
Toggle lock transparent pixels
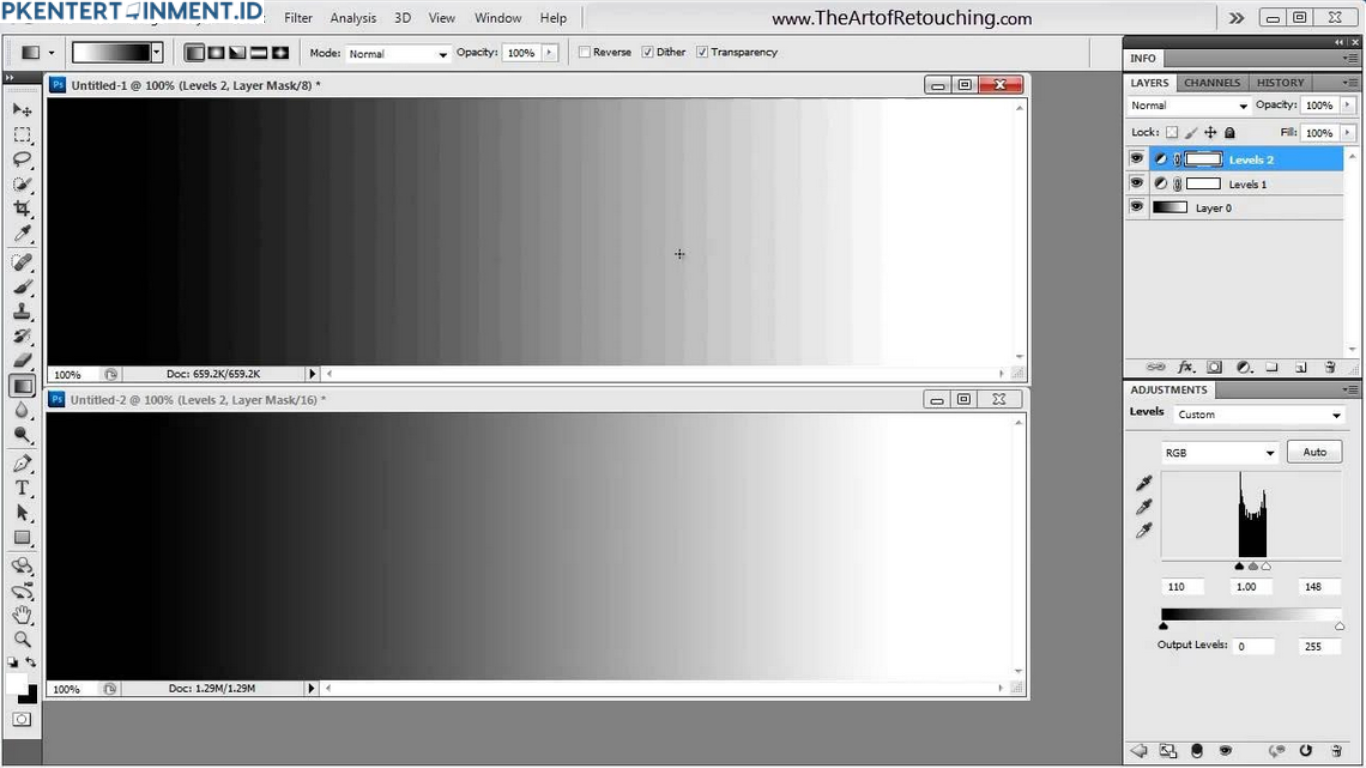pos(1172,132)
